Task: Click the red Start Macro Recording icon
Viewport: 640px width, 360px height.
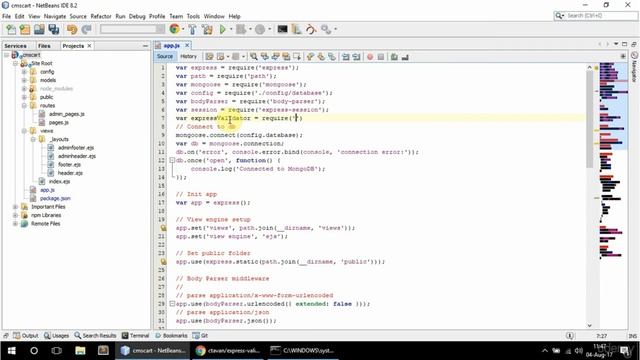Action: click(x=370, y=57)
